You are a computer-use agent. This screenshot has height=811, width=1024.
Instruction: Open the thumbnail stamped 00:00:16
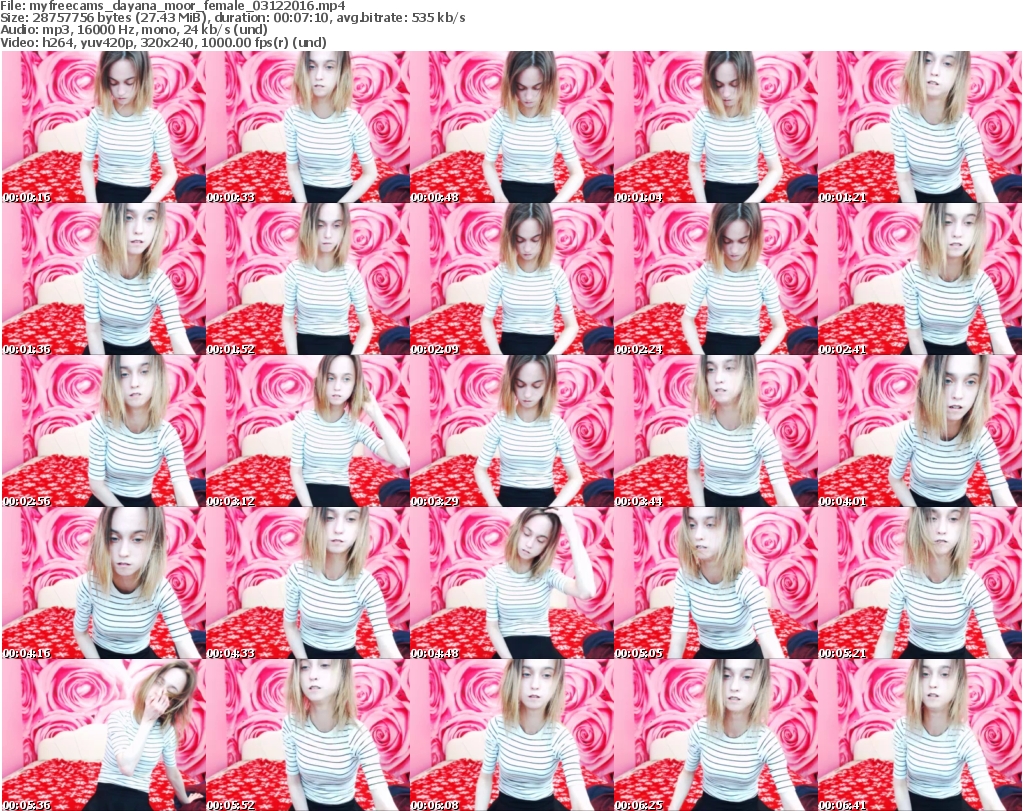(x=104, y=127)
